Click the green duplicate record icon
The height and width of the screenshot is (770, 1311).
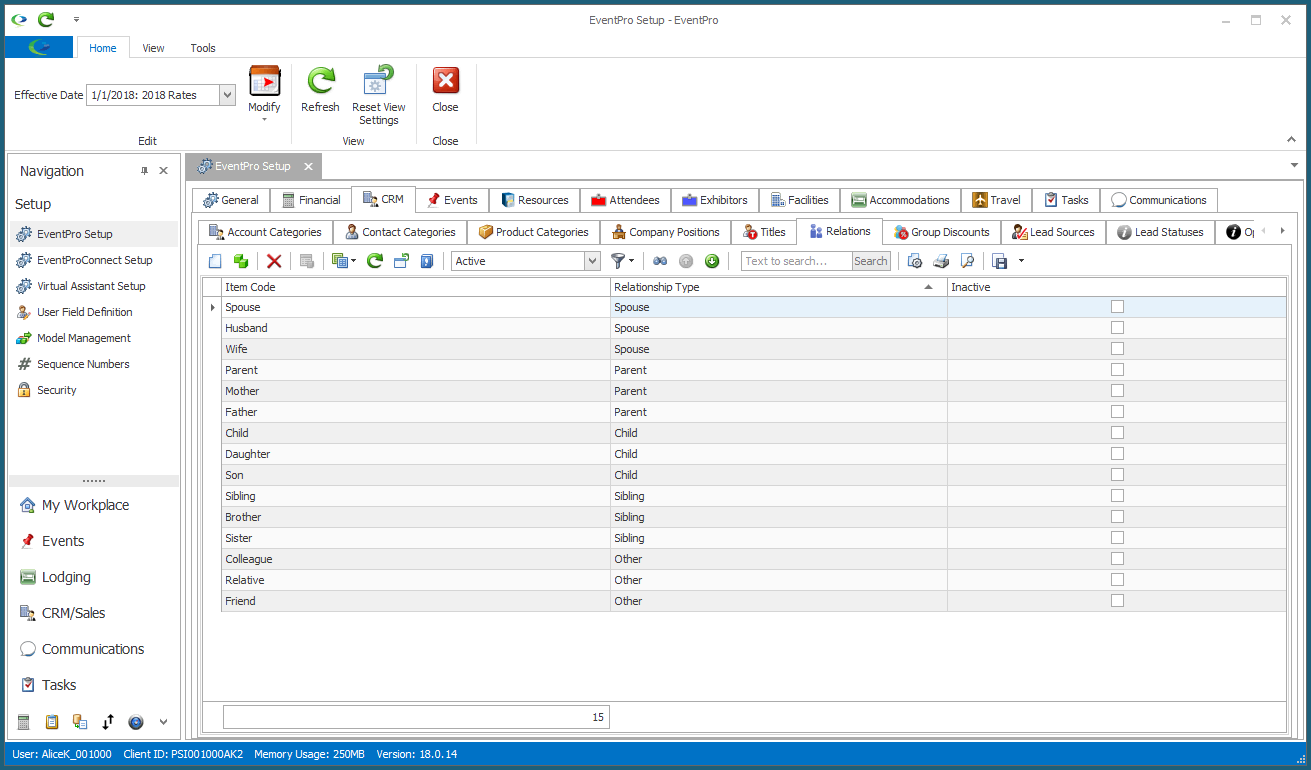(240, 261)
